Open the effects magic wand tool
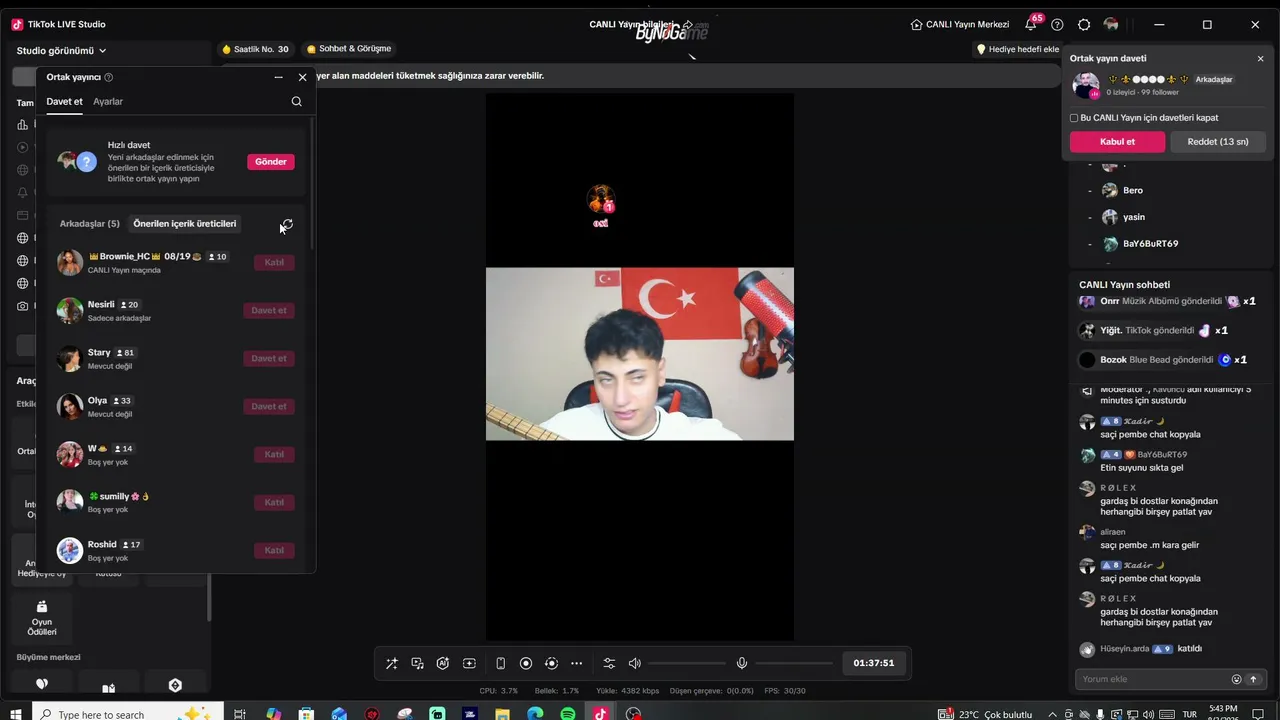 392,663
